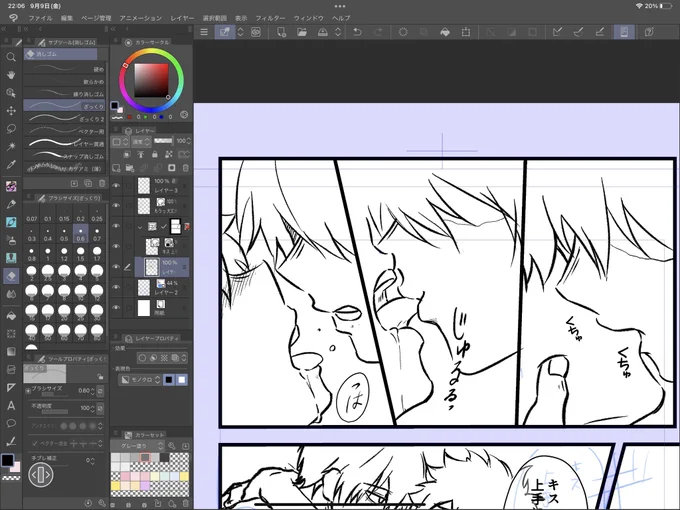Click the black expression color swatch in Layer Property
The height and width of the screenshot is (510, 680).
pos(169,380)
